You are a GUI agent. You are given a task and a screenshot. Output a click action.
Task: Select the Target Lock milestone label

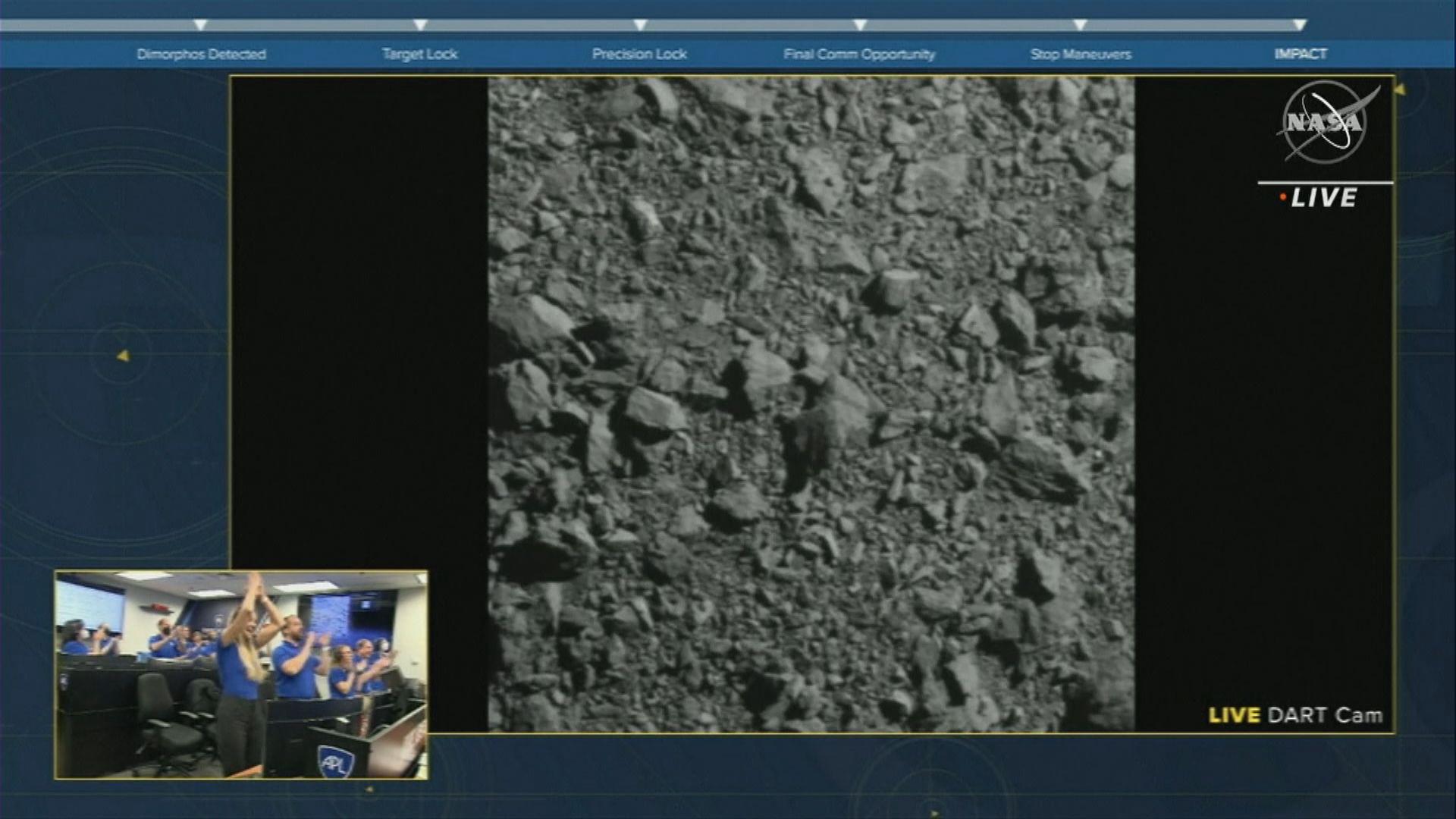pos(419,54)
